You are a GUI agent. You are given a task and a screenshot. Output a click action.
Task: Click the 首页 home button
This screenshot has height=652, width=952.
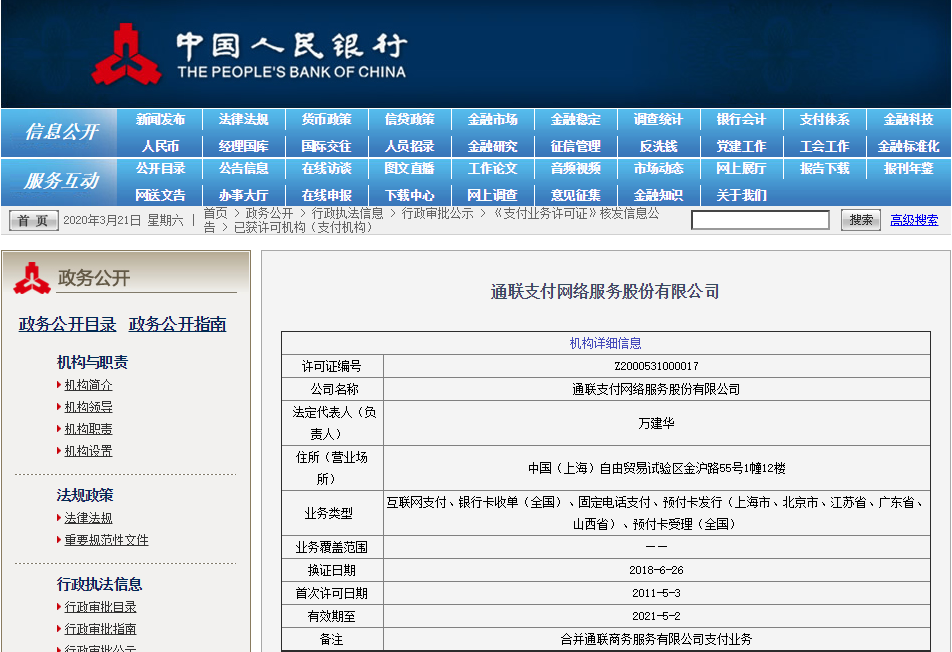coord(33,220)
